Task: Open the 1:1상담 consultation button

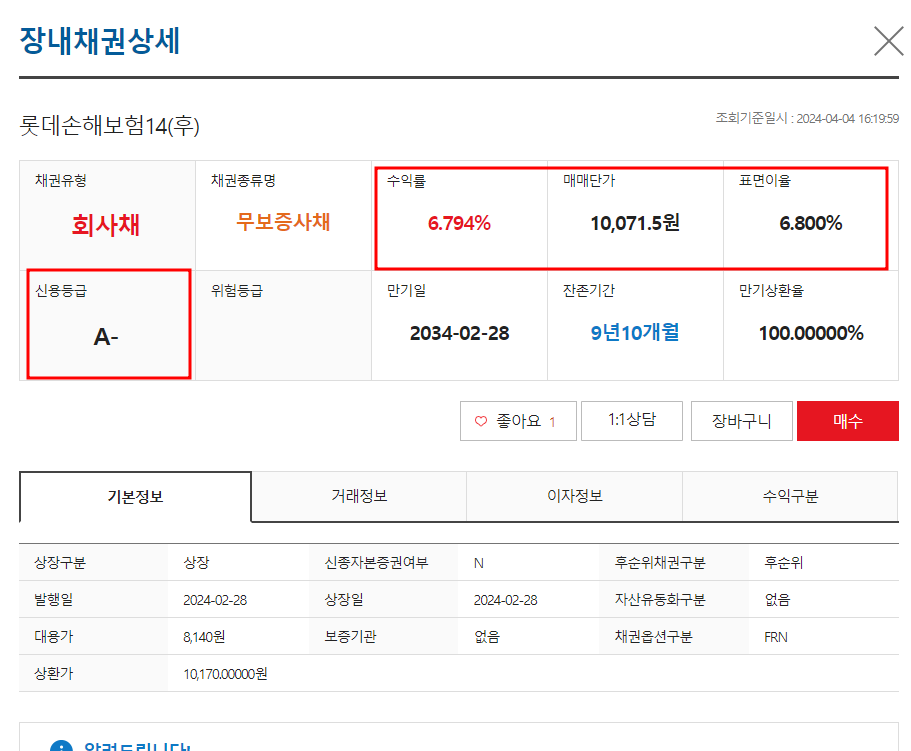Action: click(x=632, y=421)
